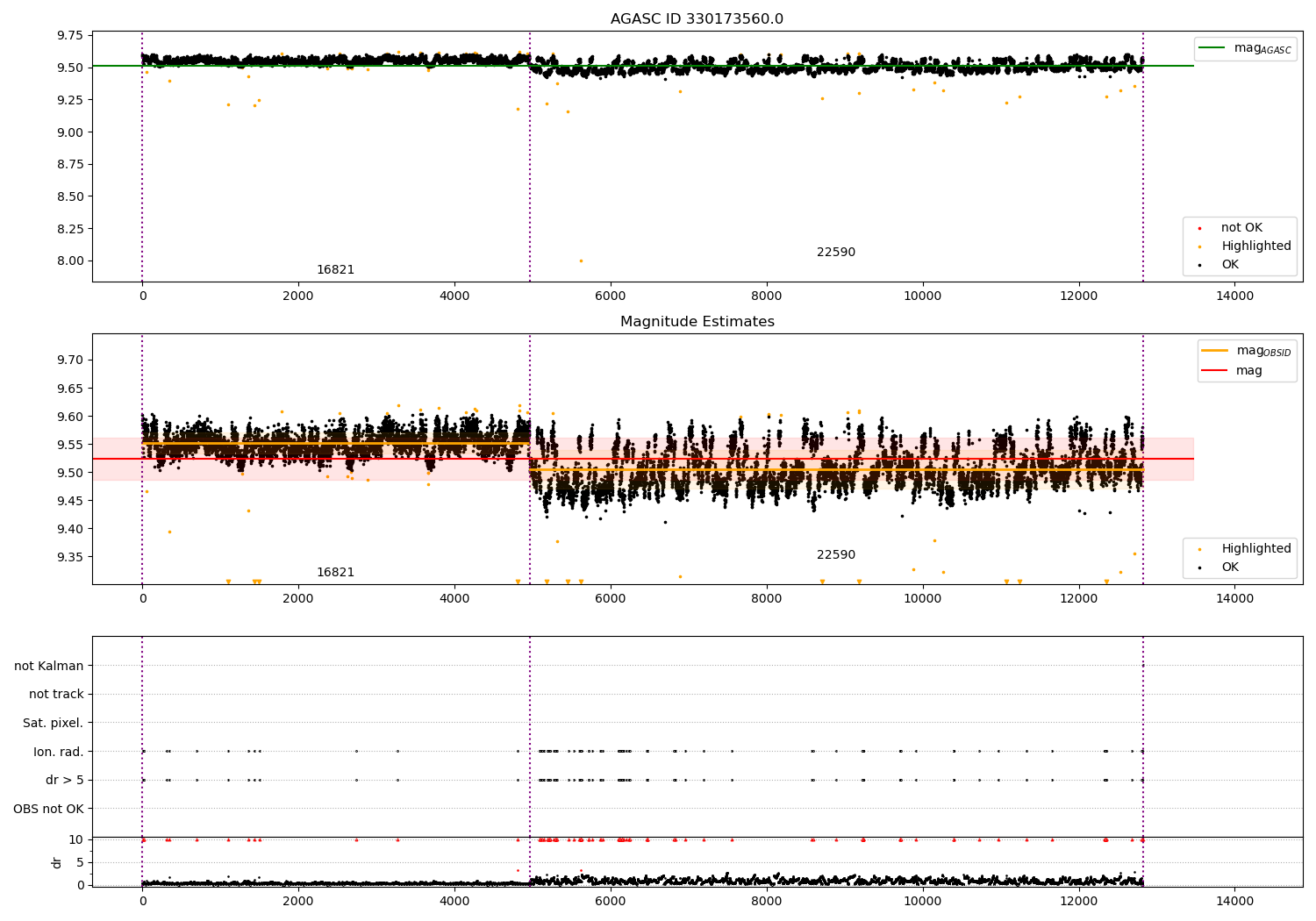Click the orange line sample beside mag OBSID
This screenshot has width=1316, height=921.
point(1214,351)
